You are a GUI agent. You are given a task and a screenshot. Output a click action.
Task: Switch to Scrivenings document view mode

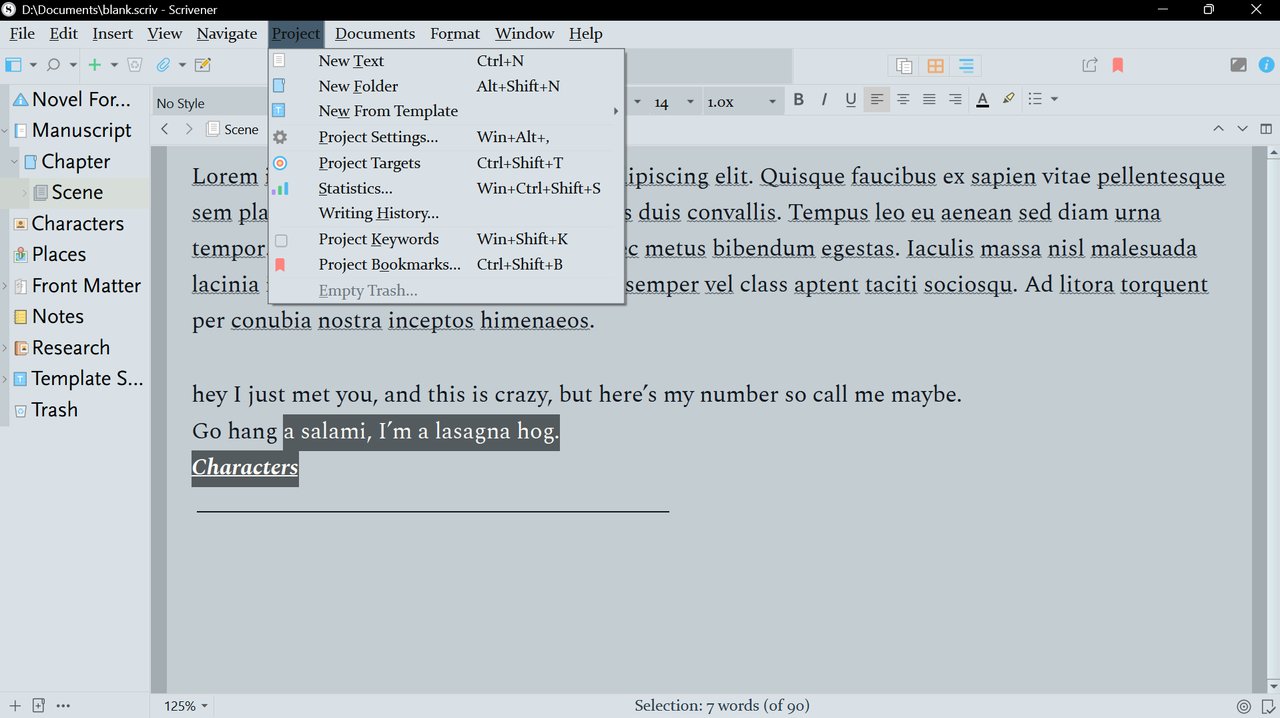coord(904,66)
